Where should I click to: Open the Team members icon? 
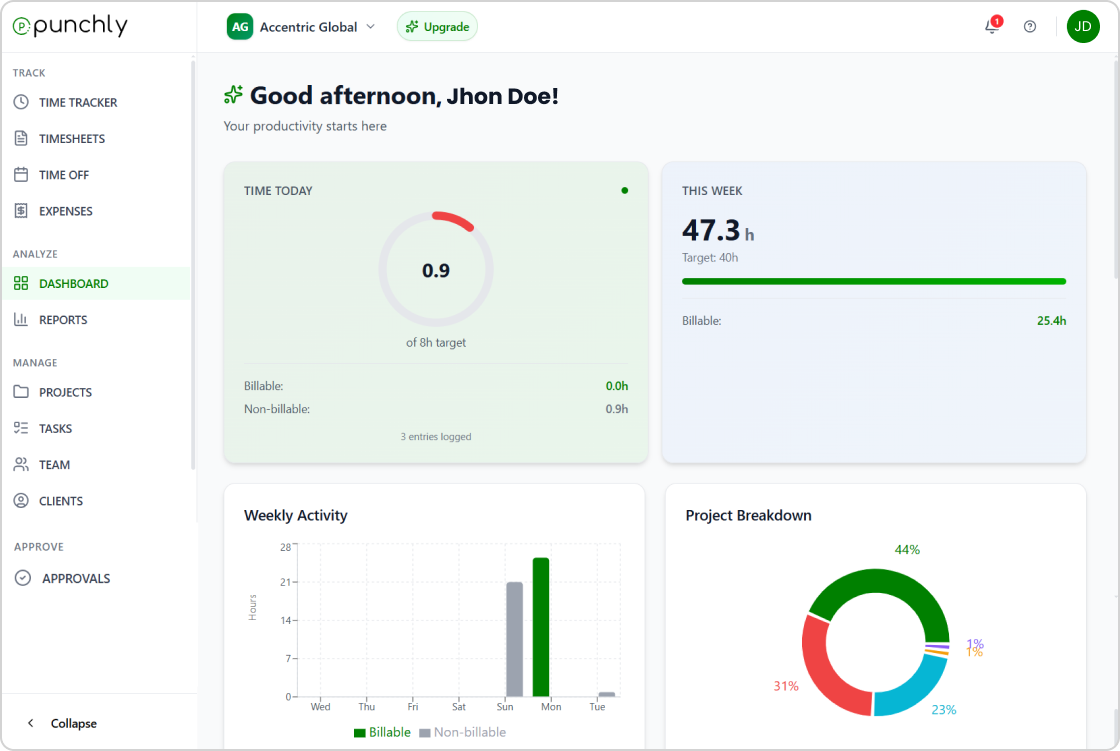(x=22, y=464)
